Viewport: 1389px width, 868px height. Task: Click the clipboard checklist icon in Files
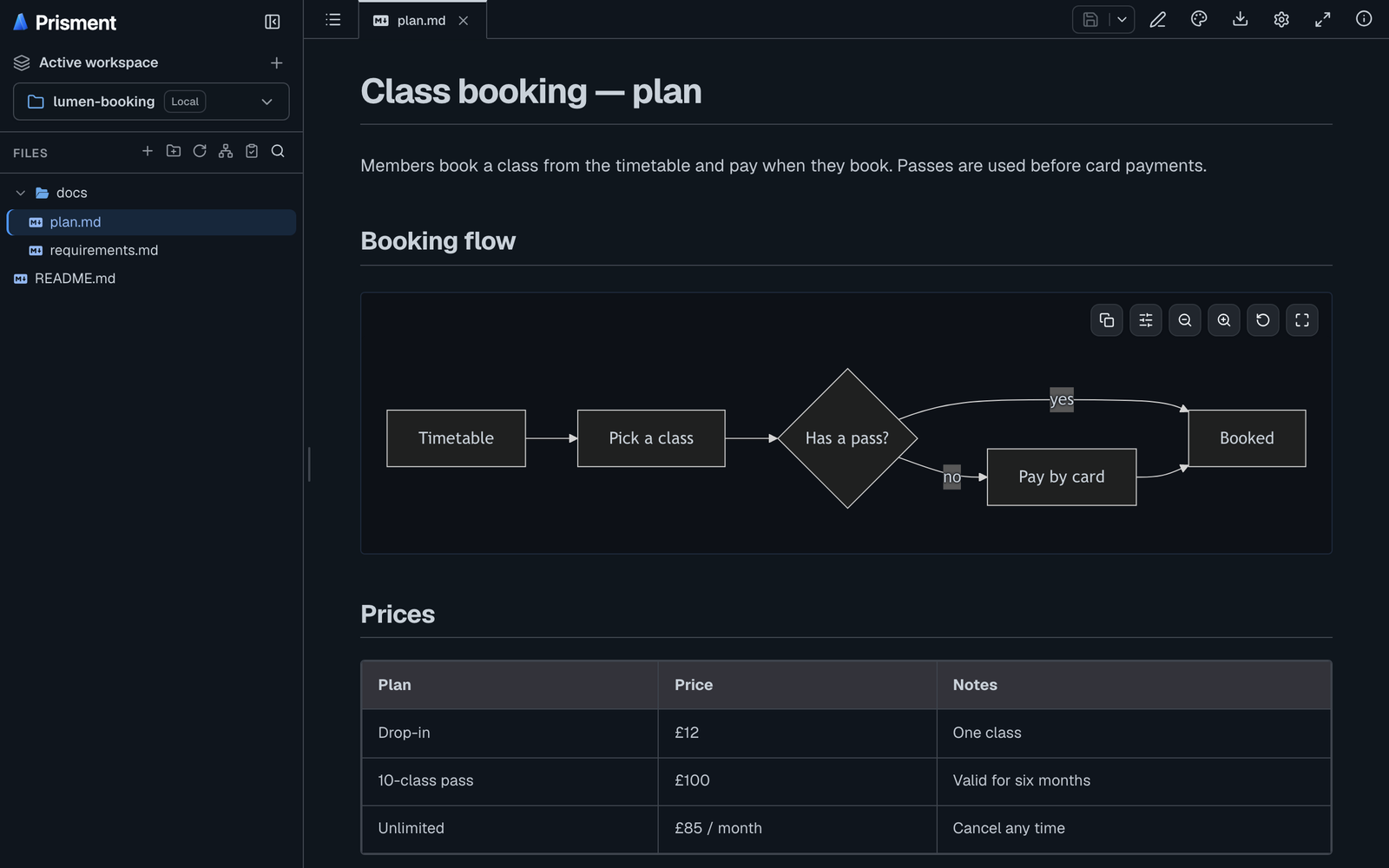tap(252, 151)
